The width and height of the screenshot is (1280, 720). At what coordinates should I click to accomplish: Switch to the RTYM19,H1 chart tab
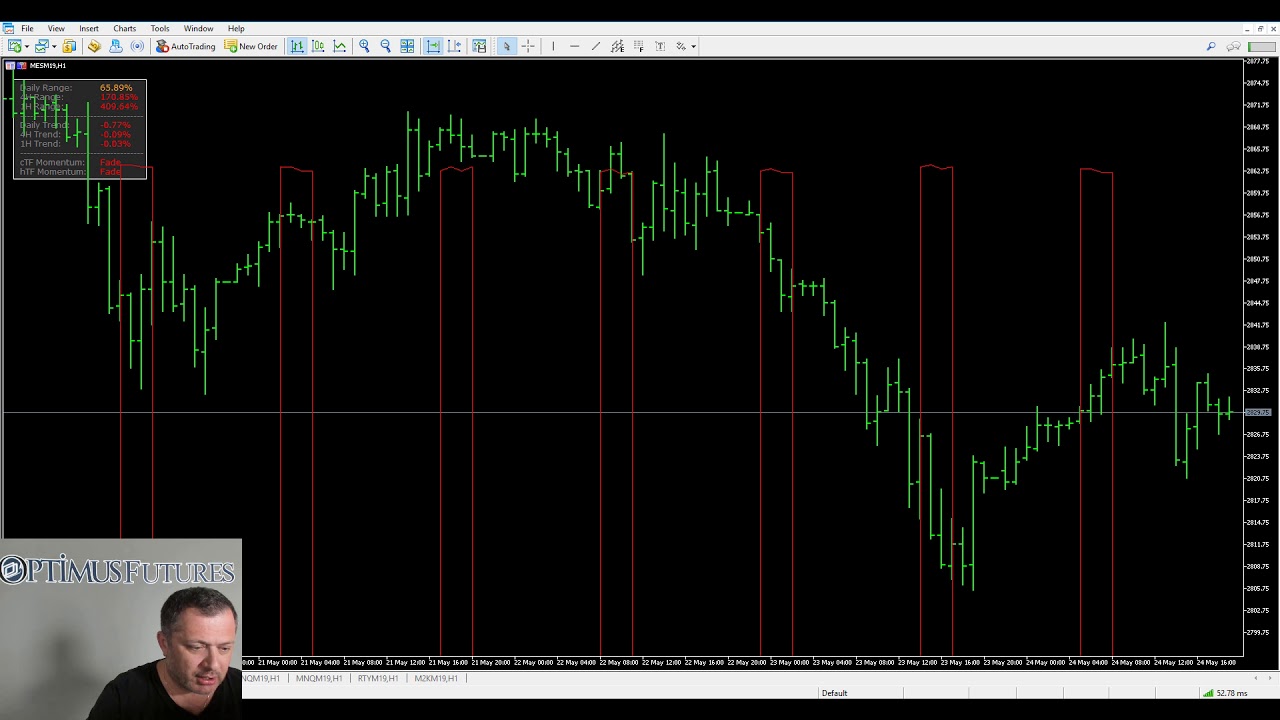(x=376, y=678)
